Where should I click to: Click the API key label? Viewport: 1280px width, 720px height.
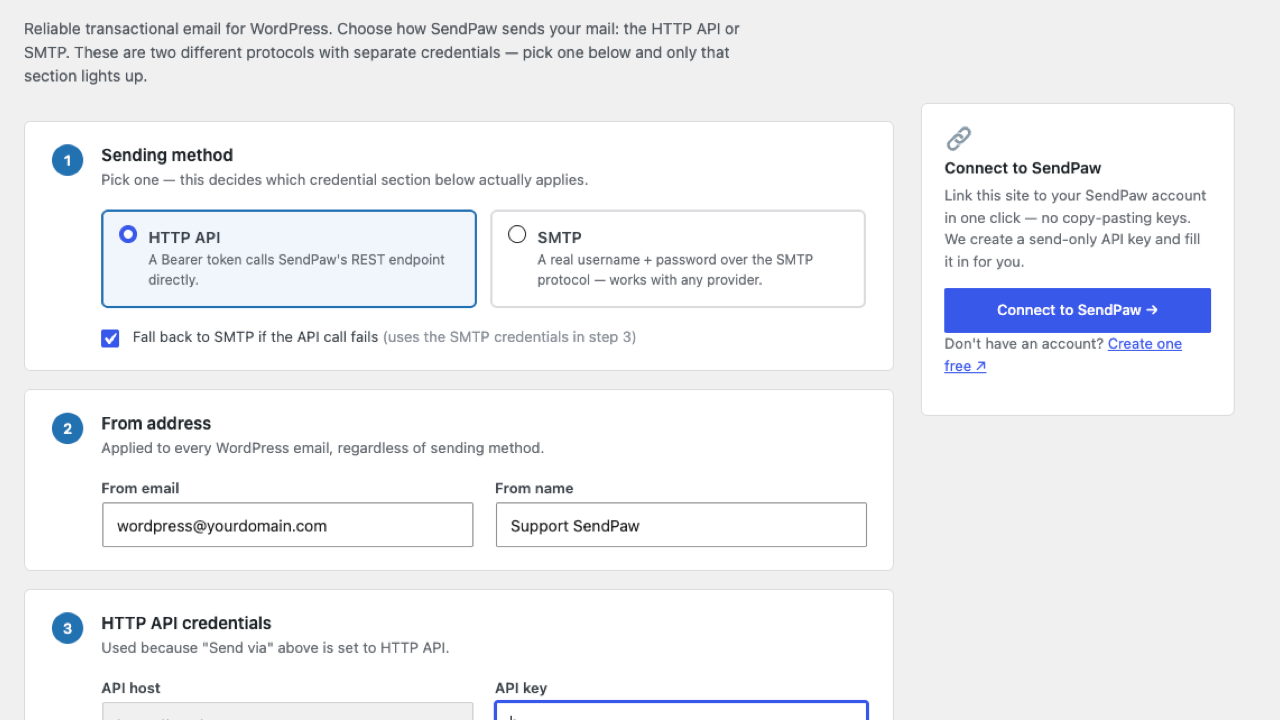pos(521,688)
